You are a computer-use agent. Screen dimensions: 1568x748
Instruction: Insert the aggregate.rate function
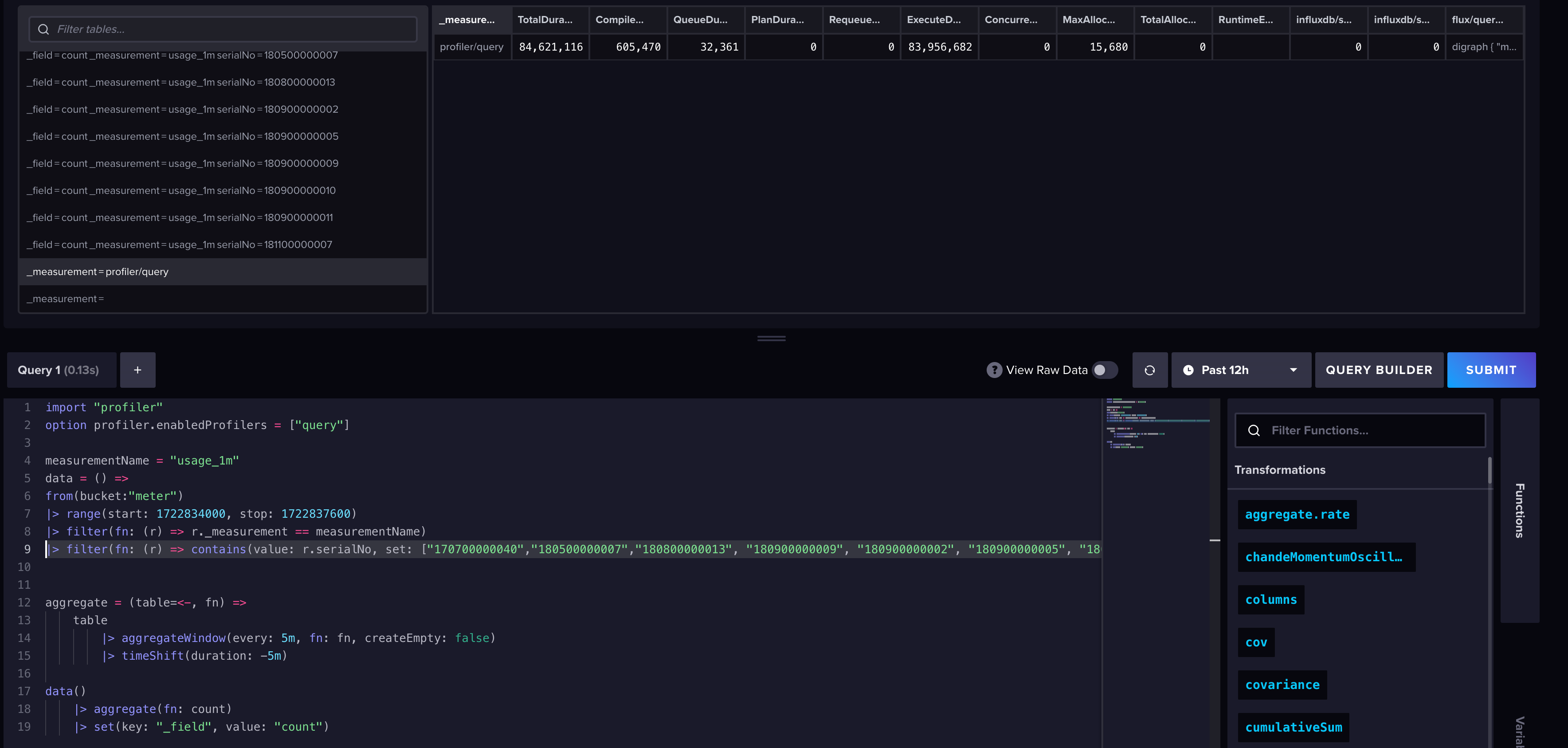[x=1297, y=515]
